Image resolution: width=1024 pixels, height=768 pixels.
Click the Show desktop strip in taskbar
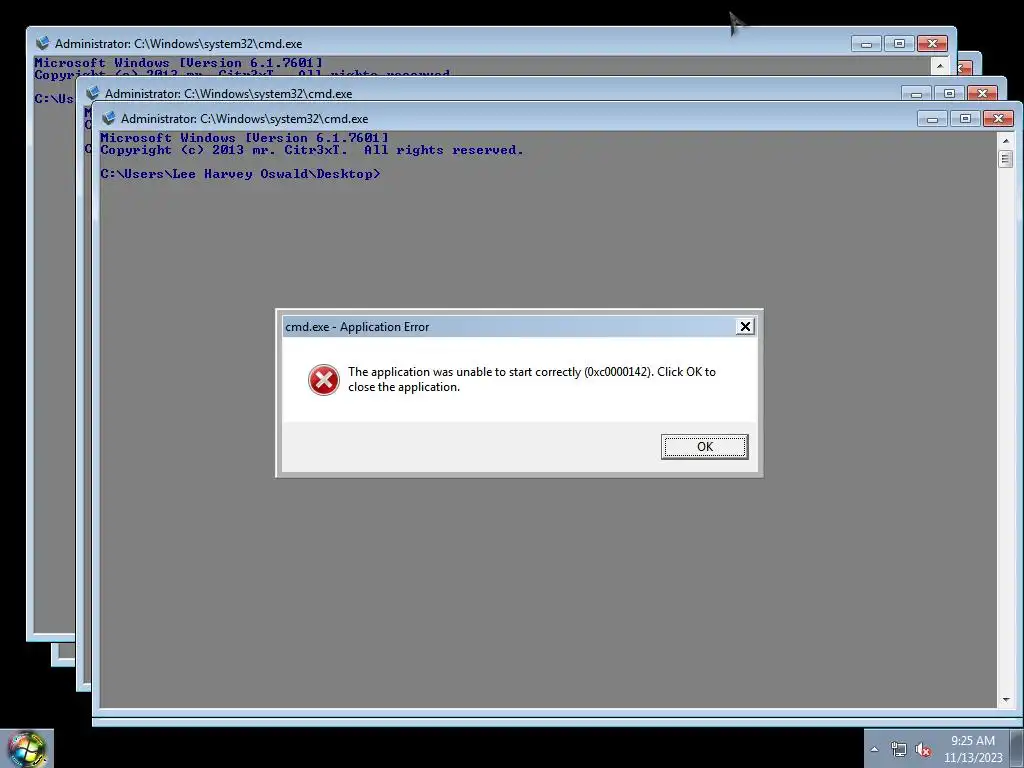(1017, 748)
